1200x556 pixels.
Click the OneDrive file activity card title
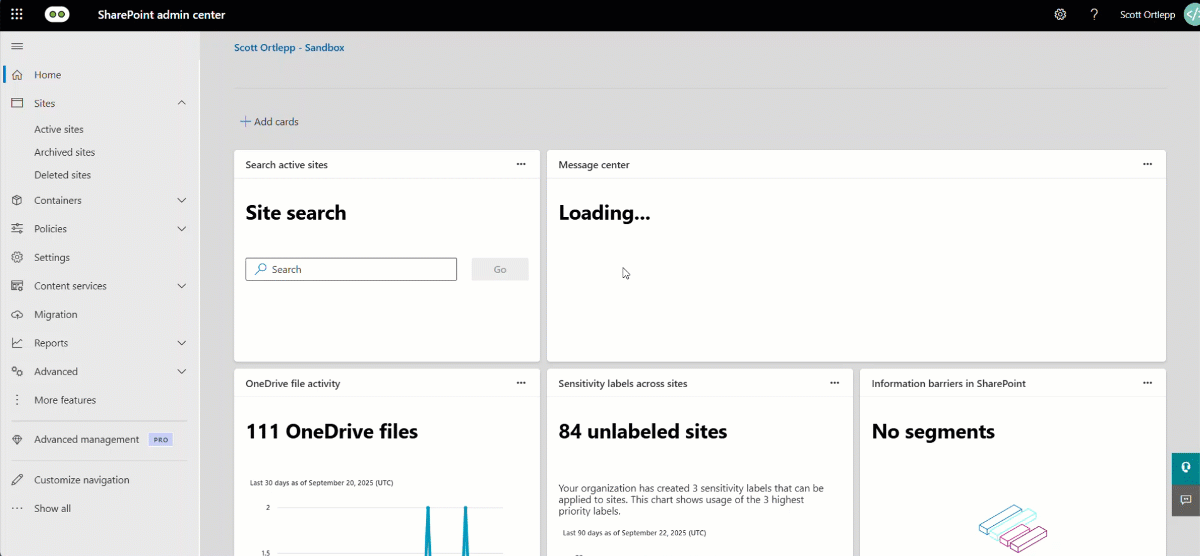point(293,383)
